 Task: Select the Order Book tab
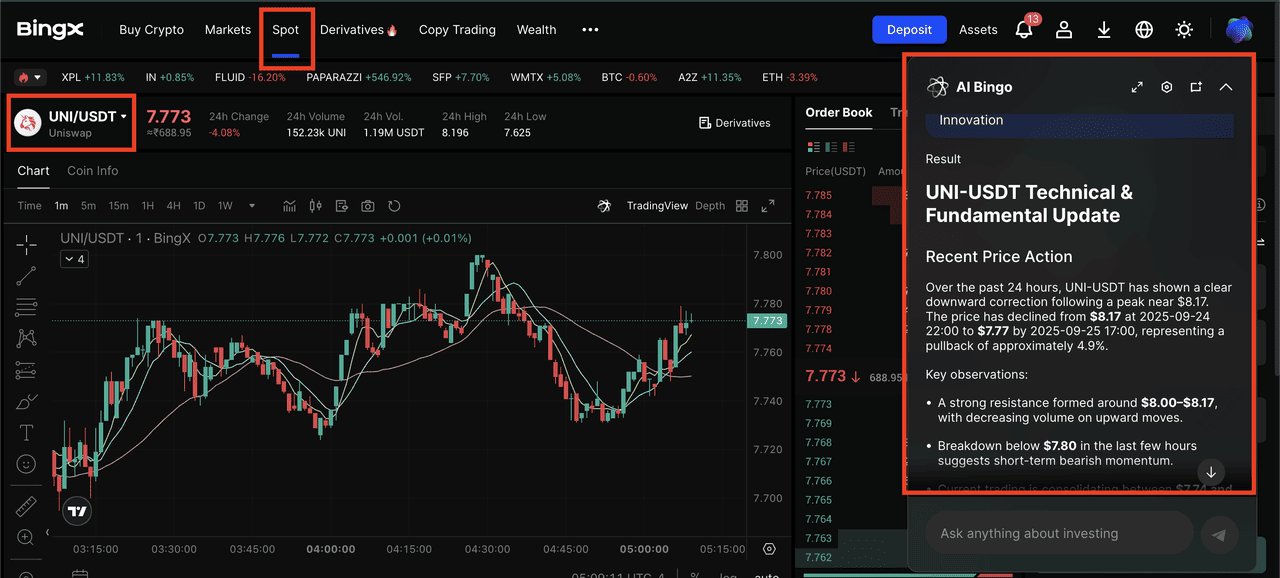pyautogui.click(x=839, y=113)
